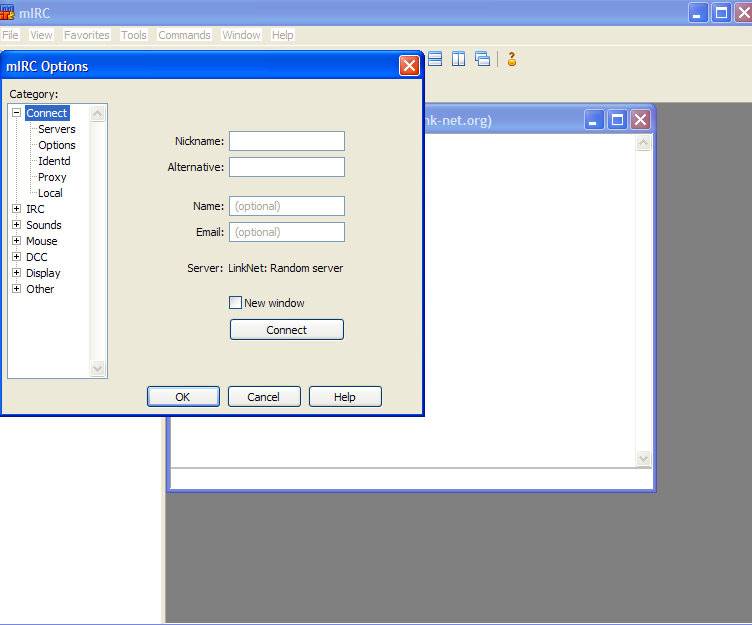This screenshot has height=625, width=752.
Task: Focus the Email optional field
Action: click(x=287, y=232)
